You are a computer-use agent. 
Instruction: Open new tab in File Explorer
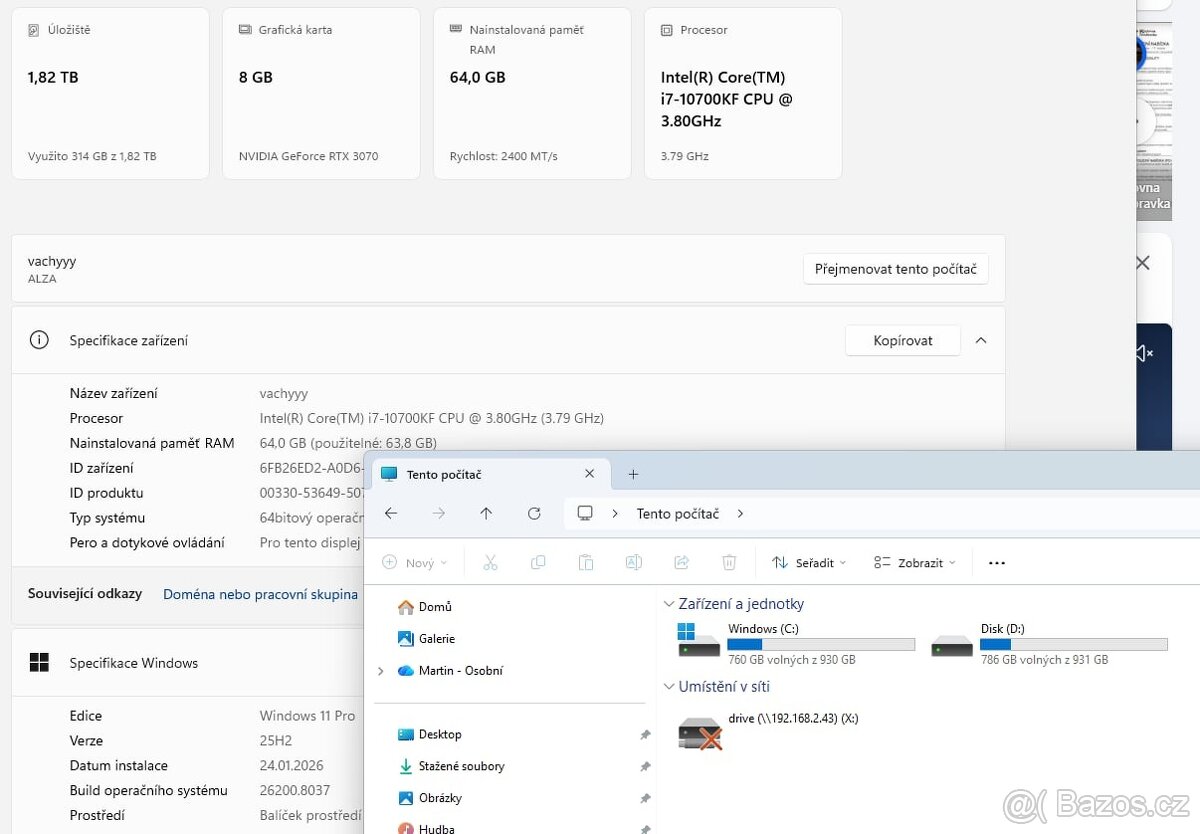tap(633, 474)
